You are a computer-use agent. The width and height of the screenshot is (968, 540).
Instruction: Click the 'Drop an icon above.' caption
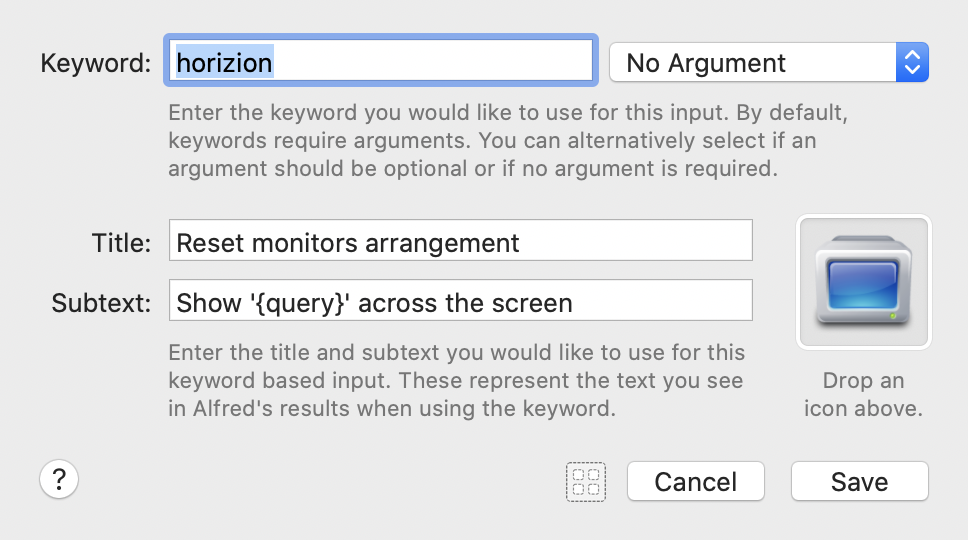click(863, 394)
